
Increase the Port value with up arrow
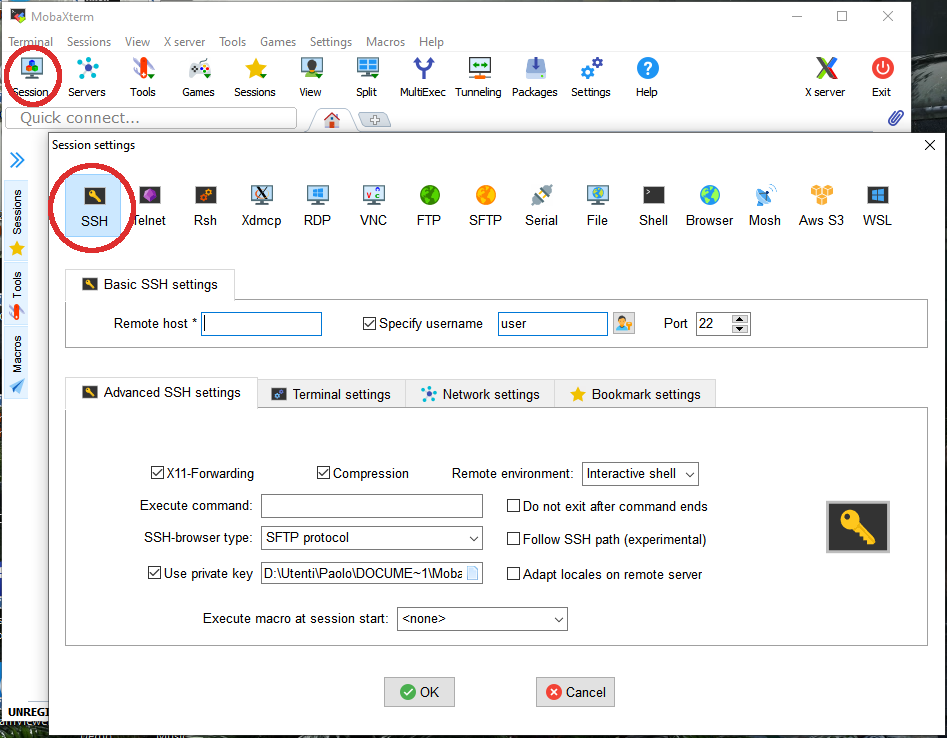coord(740,318)
